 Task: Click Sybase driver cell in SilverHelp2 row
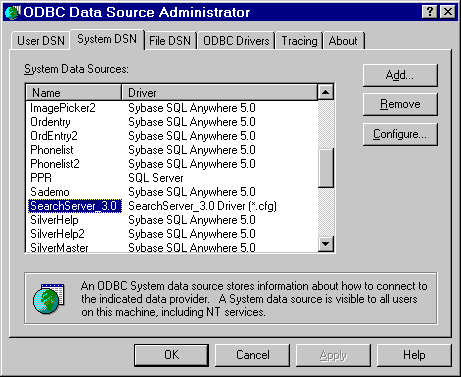click(192, 234)
